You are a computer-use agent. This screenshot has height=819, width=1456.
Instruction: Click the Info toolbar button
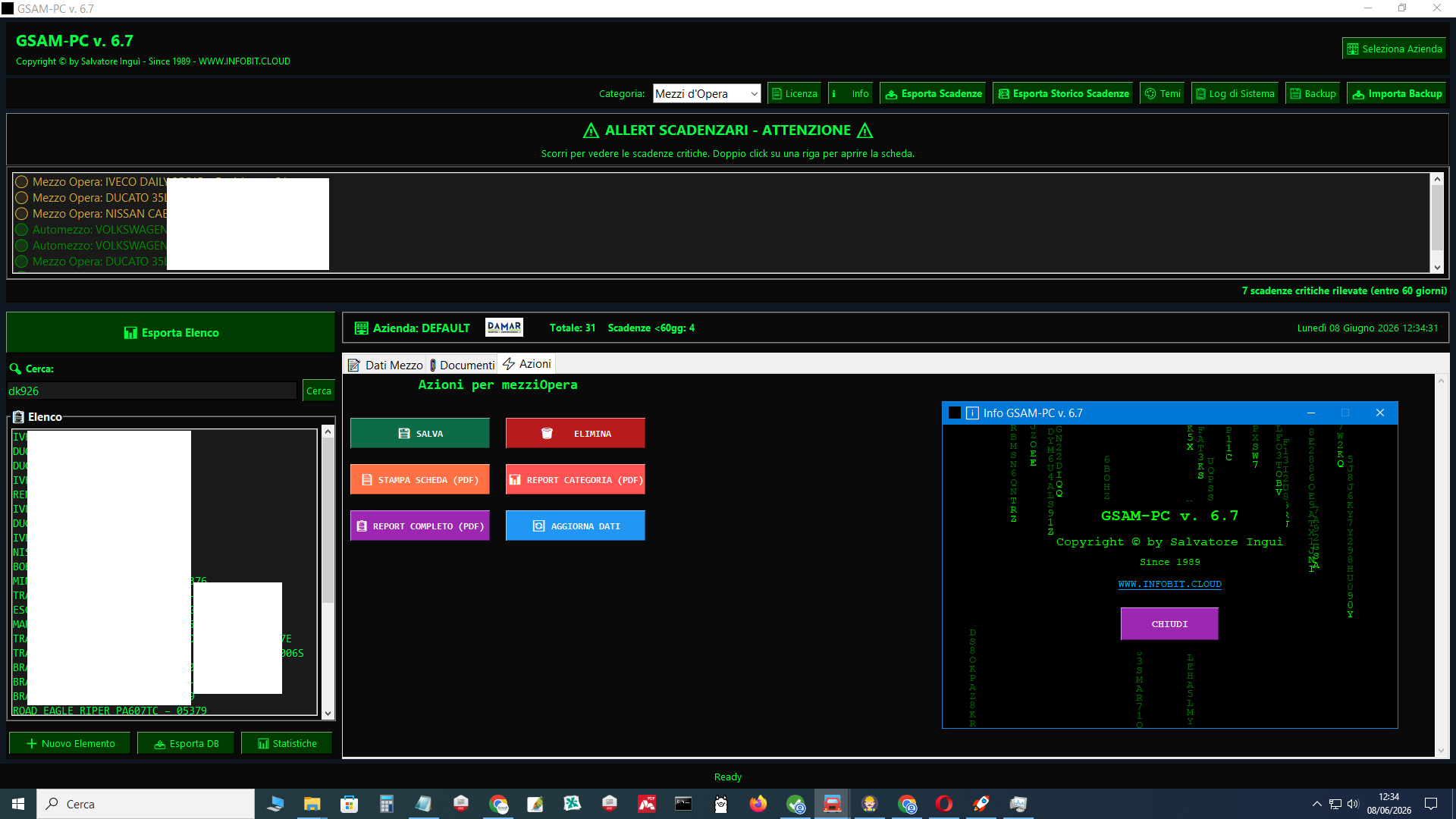pyautogui.click(x=850, y=93)
